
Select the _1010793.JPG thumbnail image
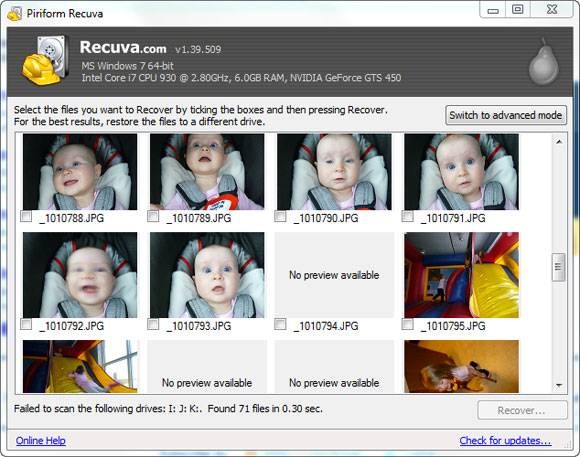207,275
